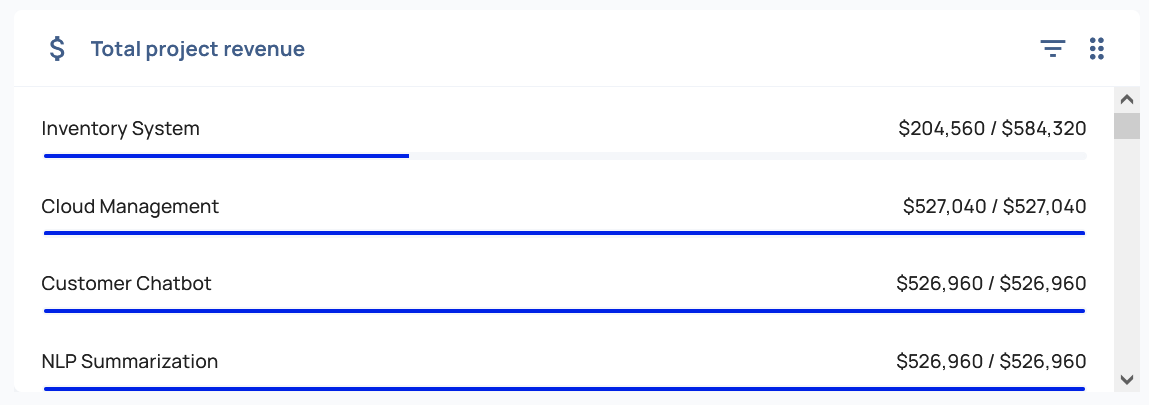Click the NLP Summarization progress bar

[x=565, y=388]
